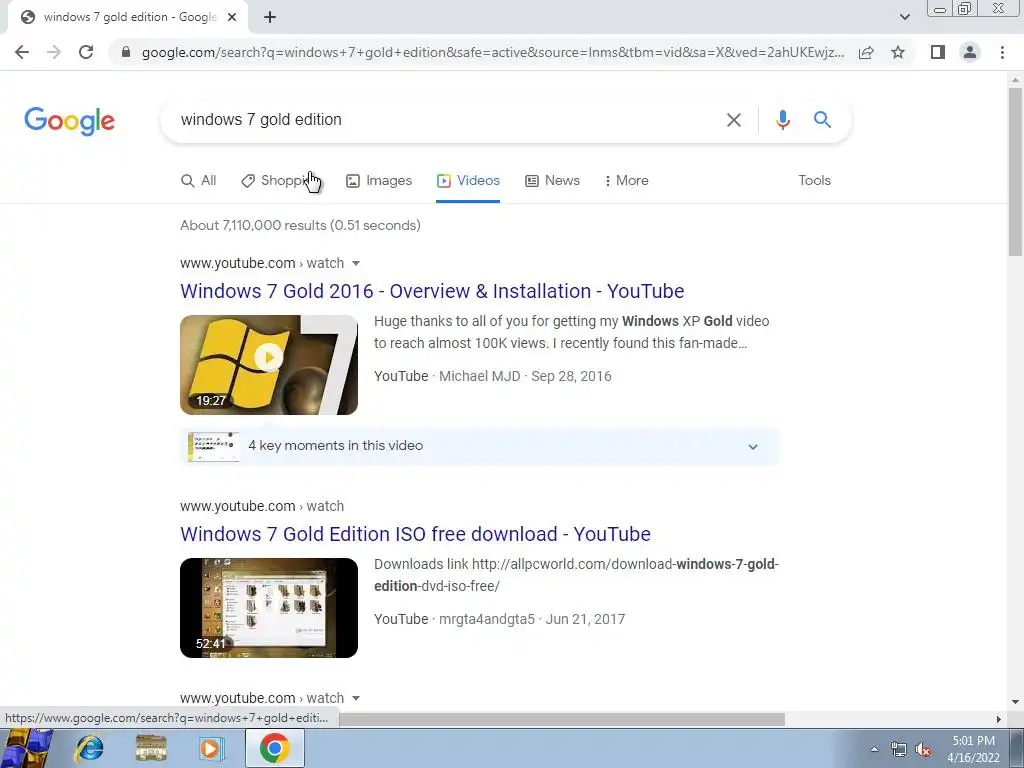This screenshot has width=1024, height=768.
Task: Switch to the Shopping results tab
Action: coord(282,181)
